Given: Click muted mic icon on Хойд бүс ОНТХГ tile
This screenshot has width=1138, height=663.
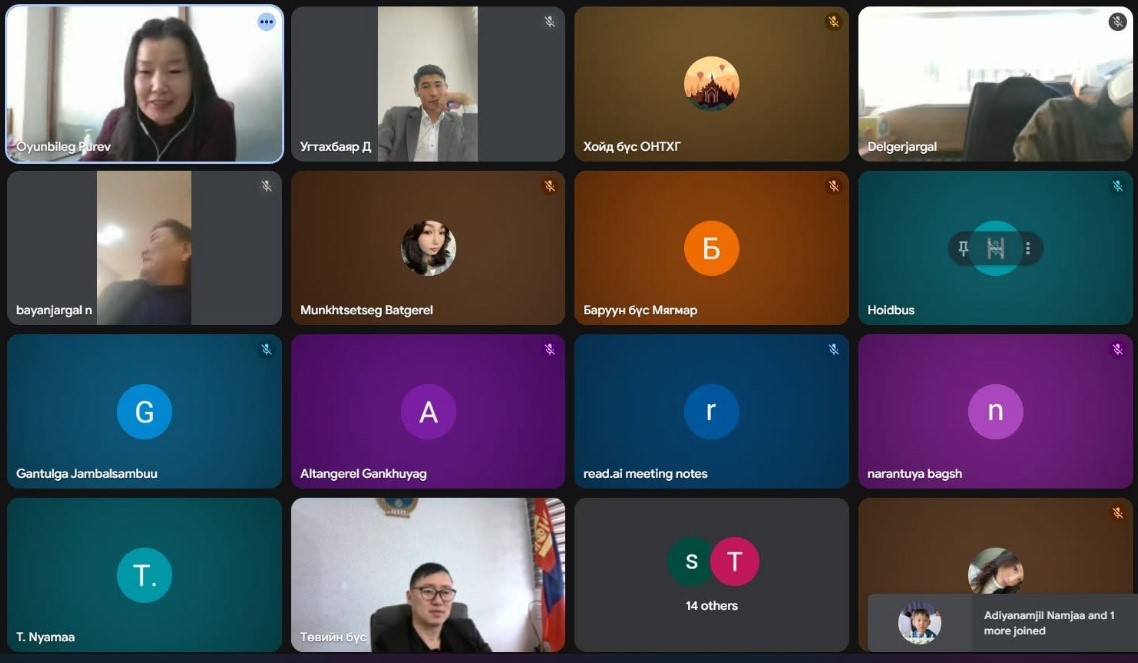Looking at the screenshot, I should pyautogui.click(x=834, y=22).
